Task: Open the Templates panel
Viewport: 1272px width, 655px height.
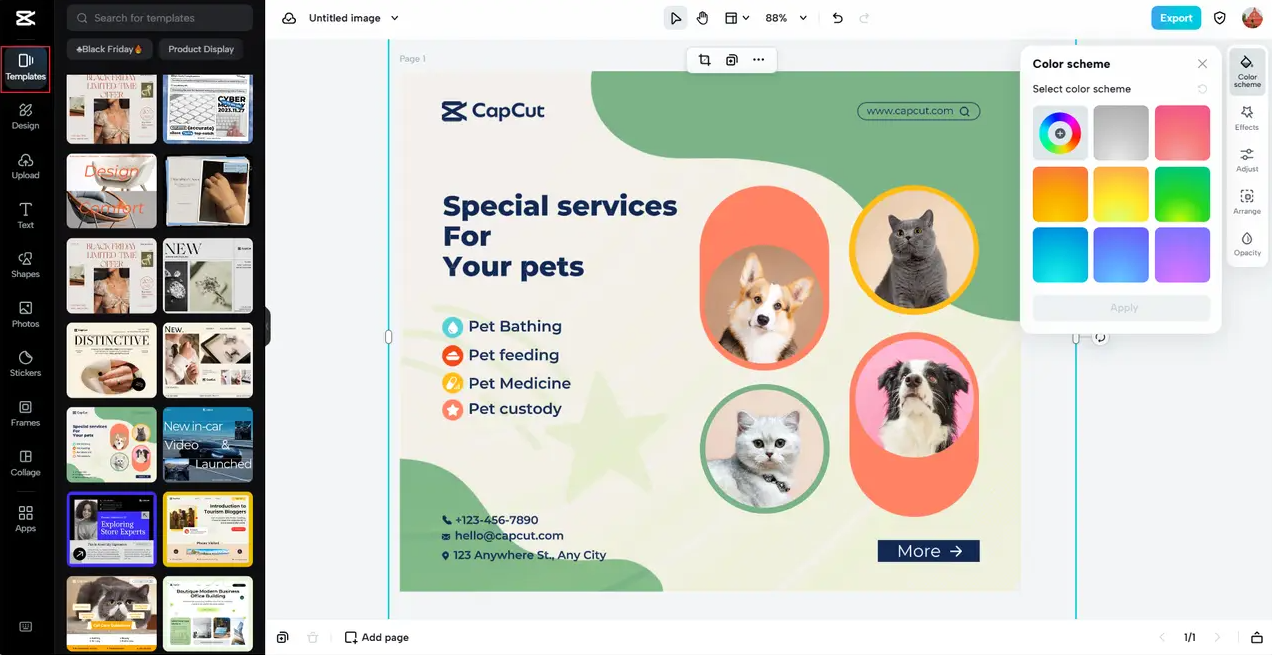Action: click(26, 69)
